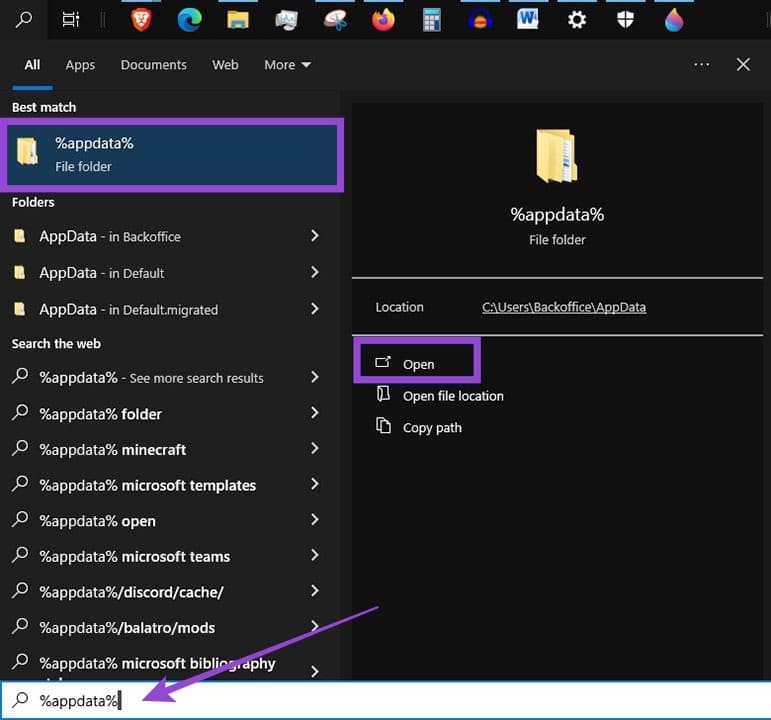The width and height of the screenshot is (771, 720).
Task: Choose Copy path for the folder
Action: coord(432,428)
